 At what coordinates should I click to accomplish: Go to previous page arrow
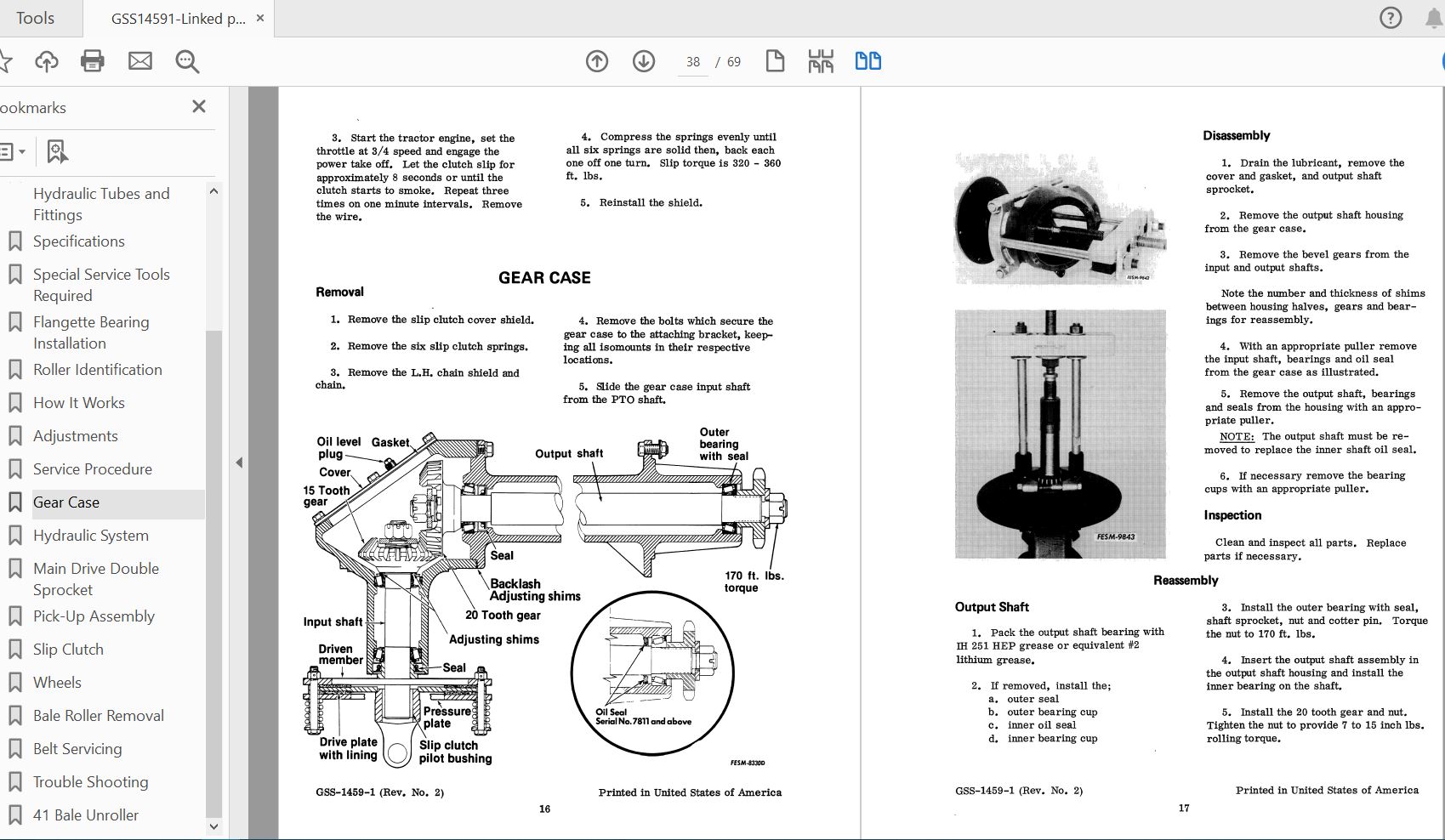597,61
